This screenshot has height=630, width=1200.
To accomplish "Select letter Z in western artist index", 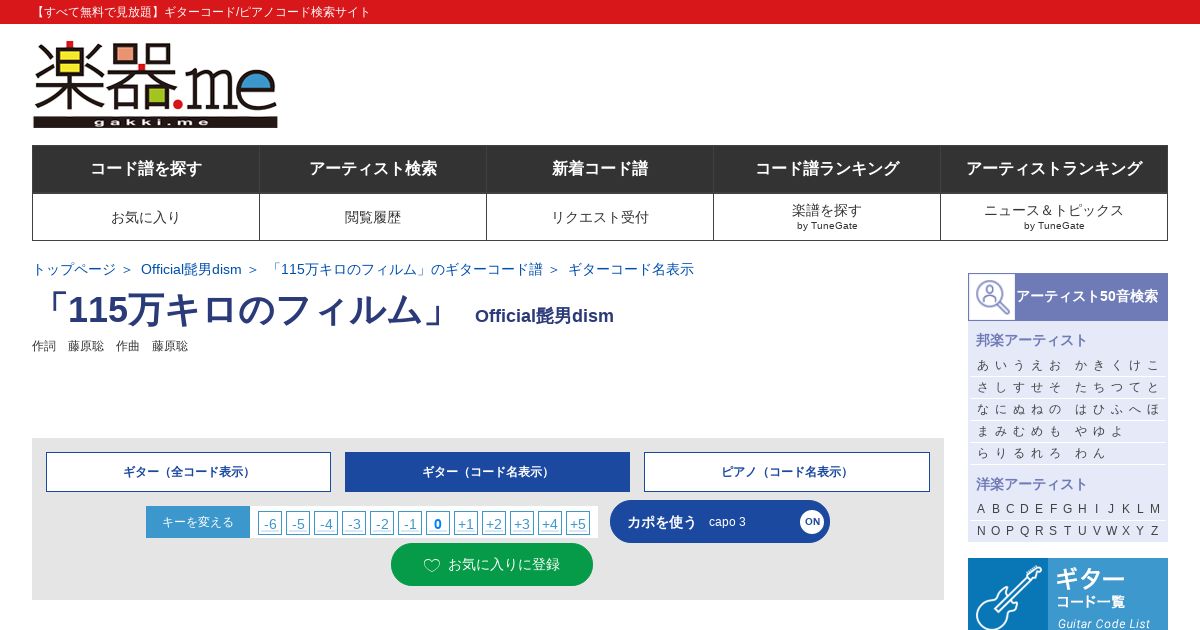I will [1155, 531].
